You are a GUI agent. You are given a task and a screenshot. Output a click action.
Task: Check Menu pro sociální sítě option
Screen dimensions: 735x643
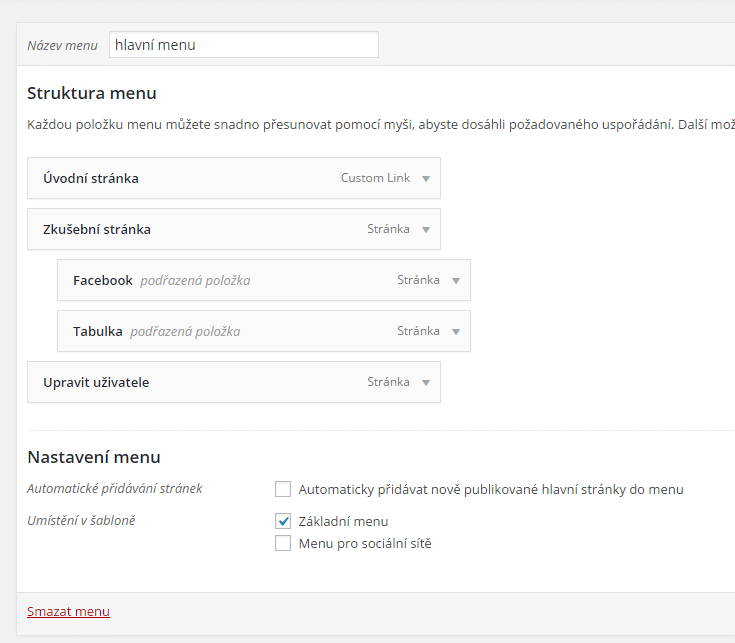[x=283, y=543]
